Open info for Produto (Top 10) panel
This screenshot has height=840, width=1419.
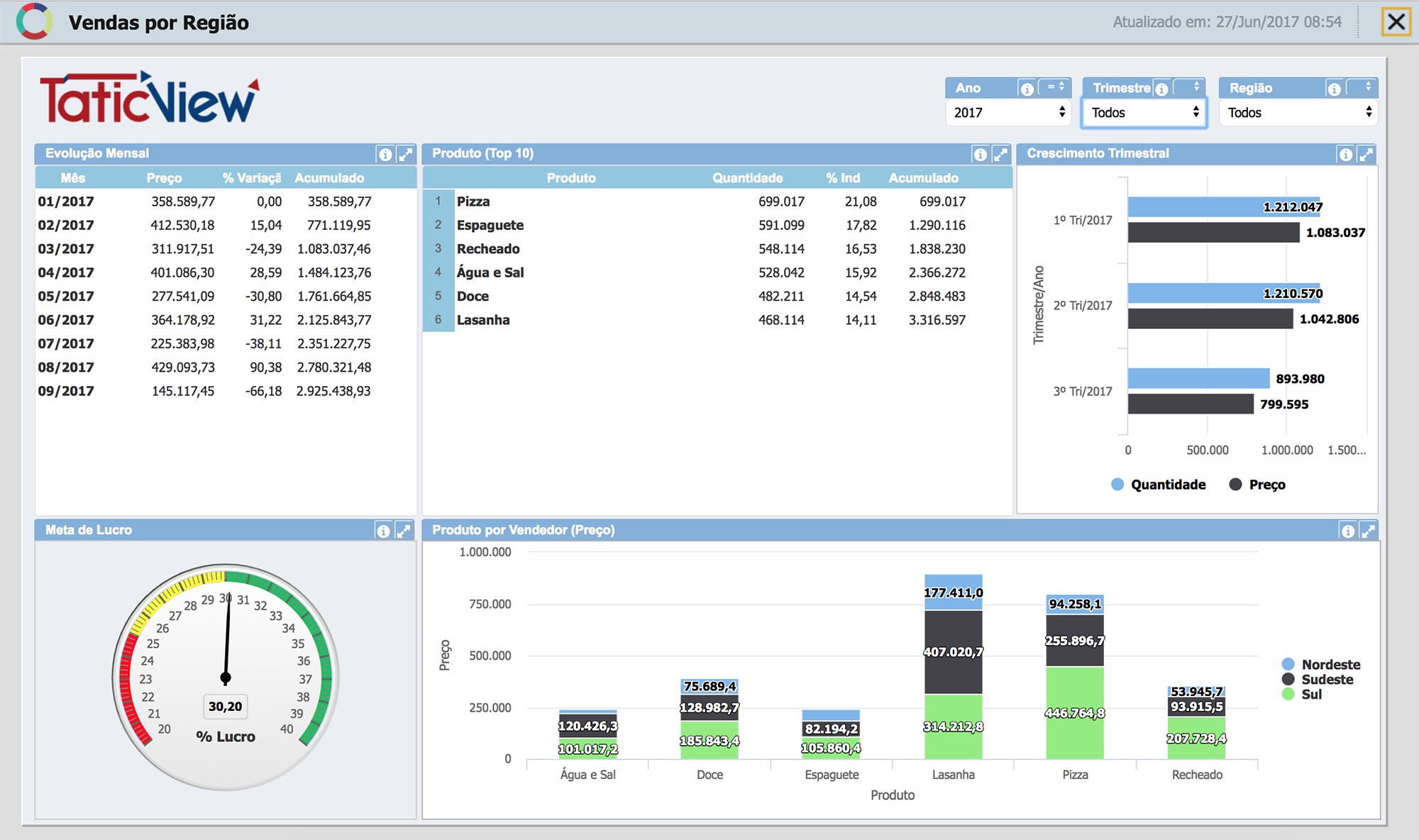[981, 154]
